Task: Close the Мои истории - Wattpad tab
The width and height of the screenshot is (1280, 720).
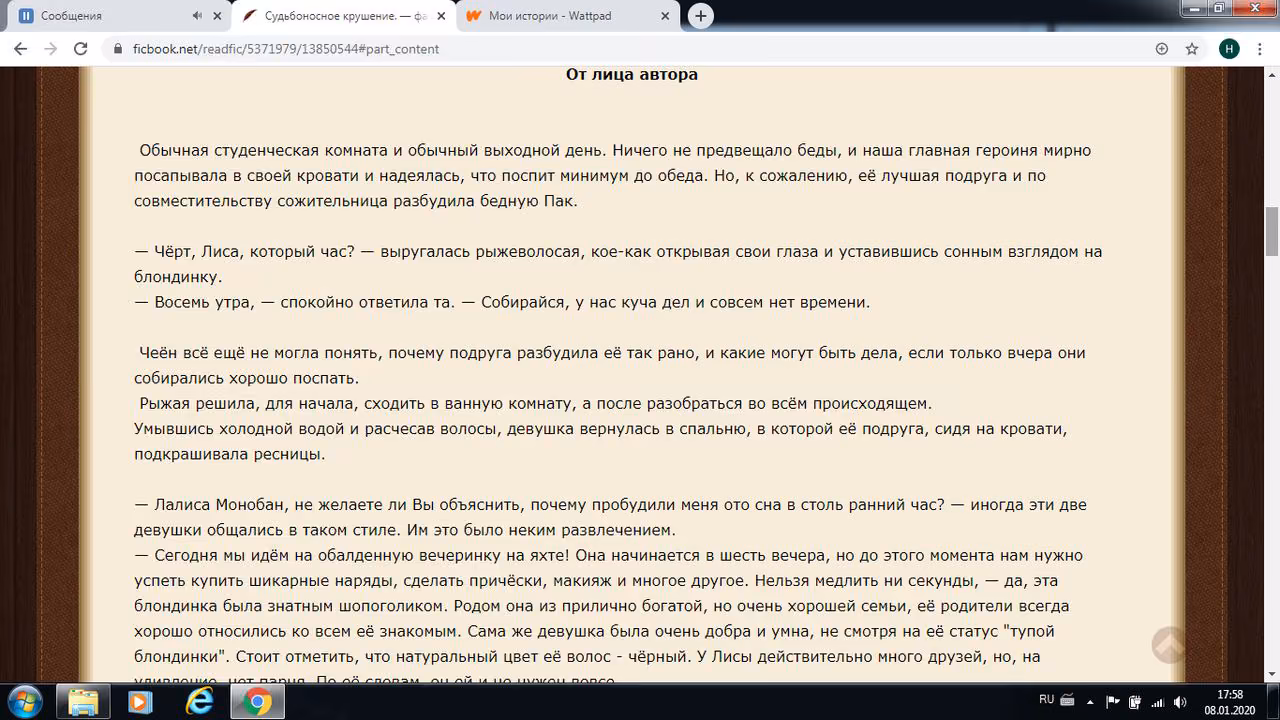Action: coord(666,16)
